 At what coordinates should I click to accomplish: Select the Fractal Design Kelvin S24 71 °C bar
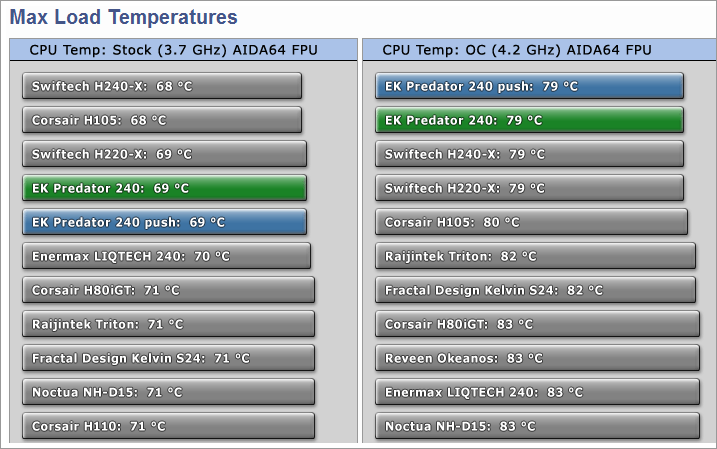point(168,358)
